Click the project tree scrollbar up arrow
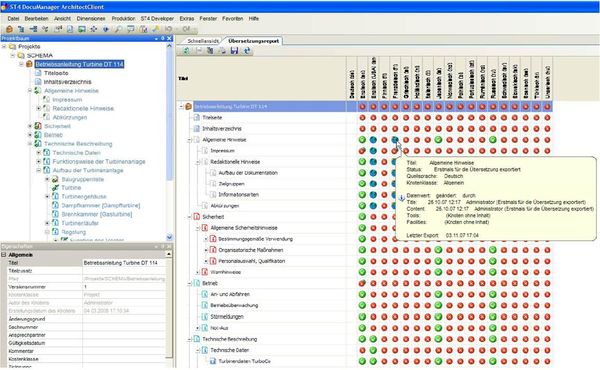Image resolution: width=600 pixels, height=370 pixels. pos(169,46)
